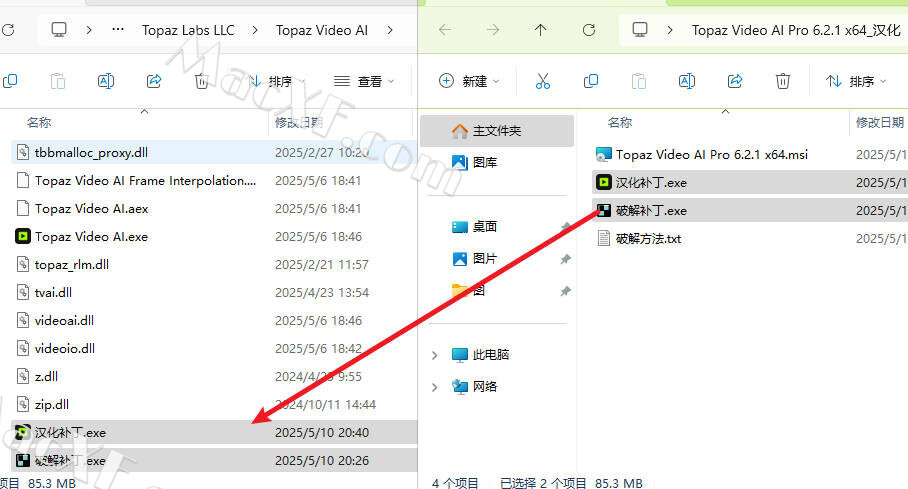908x489 pixels.
Task: Click This PC monitor icon in left window address bar
Action: (59, 30)
